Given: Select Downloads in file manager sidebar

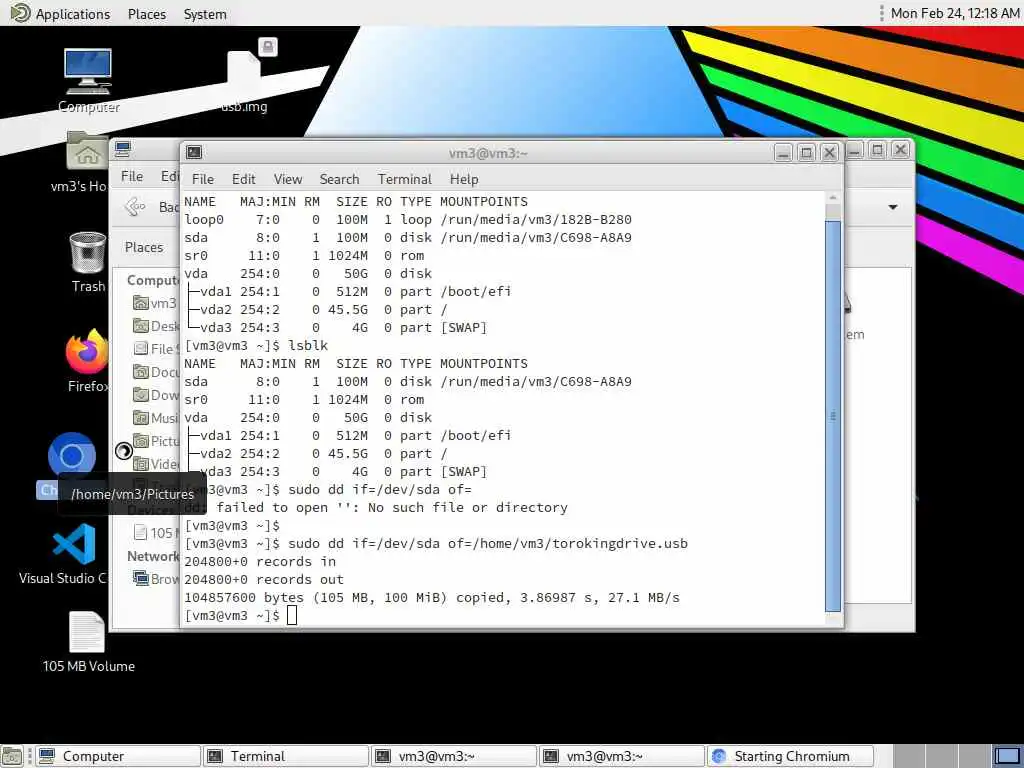Looking at the screenshot, I should tap(155, 395).
